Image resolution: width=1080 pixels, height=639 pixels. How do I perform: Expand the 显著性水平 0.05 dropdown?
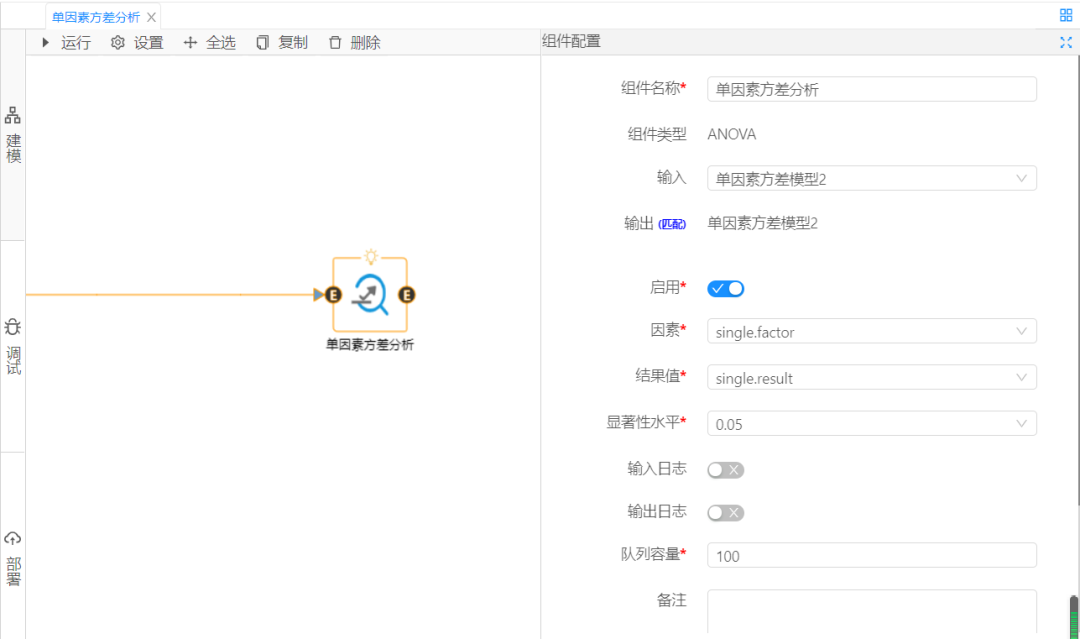pyautogui.click(x=871, y=424)
